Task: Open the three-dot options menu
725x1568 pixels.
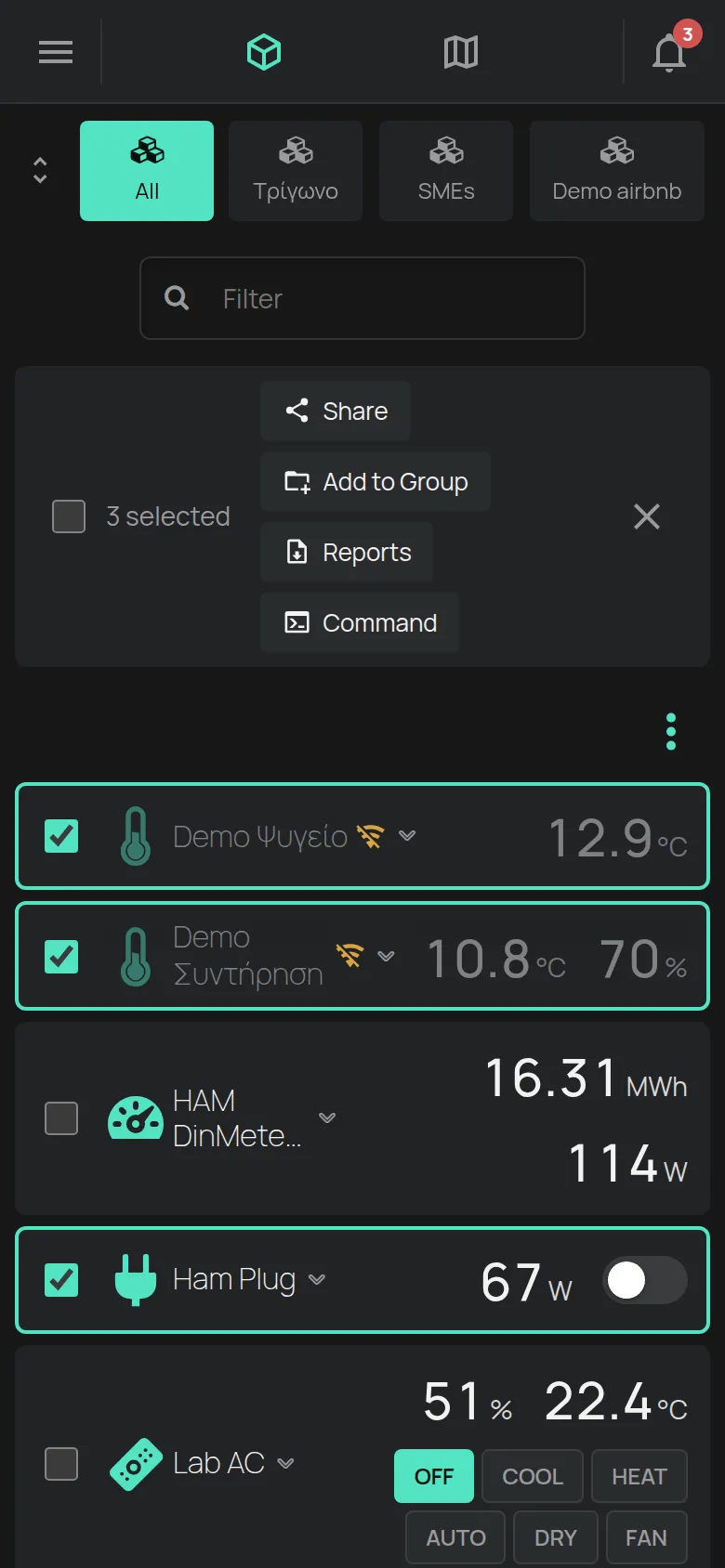Action: point(671,732)
